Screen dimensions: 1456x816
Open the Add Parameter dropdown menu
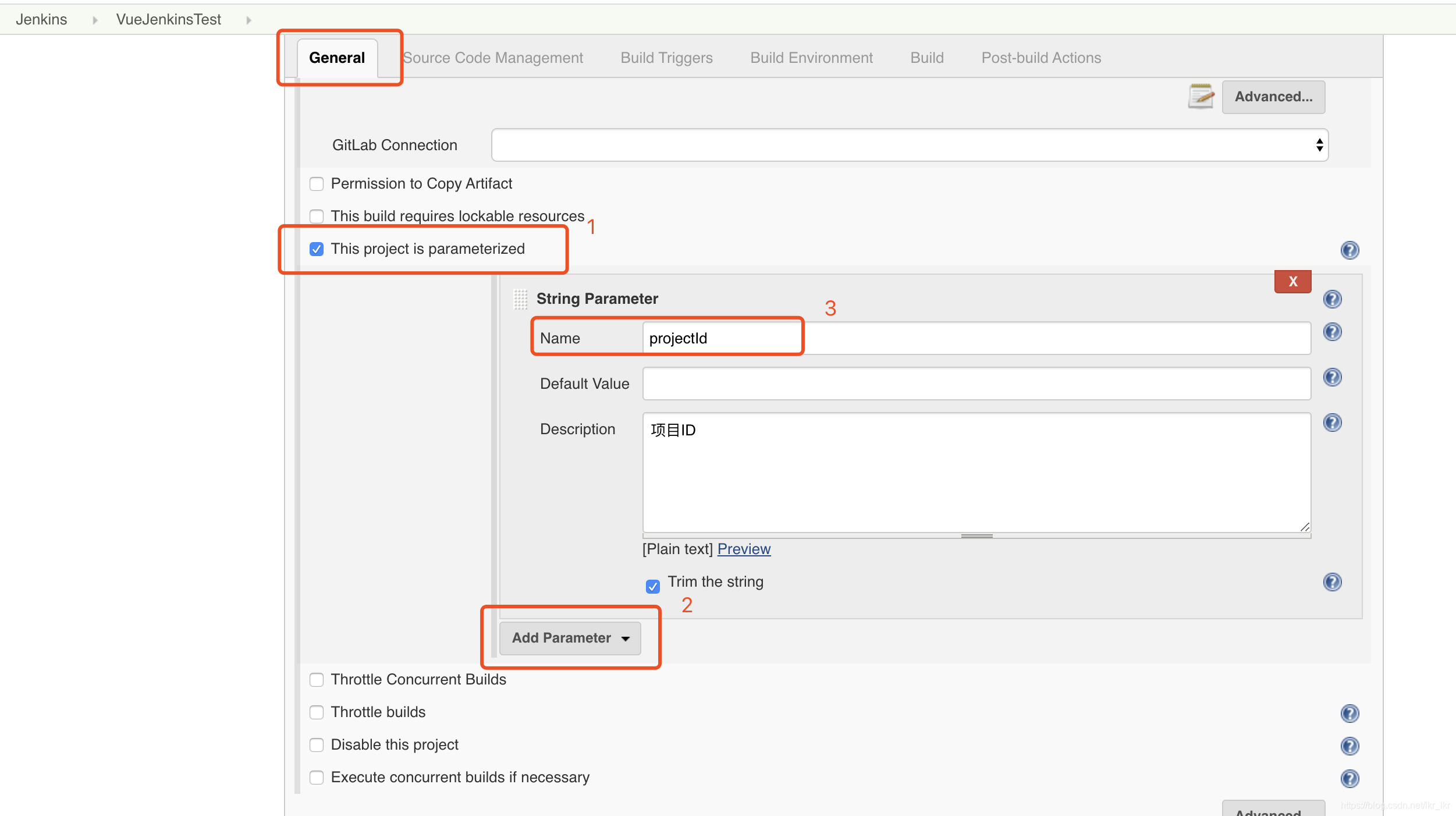point(570,638)
